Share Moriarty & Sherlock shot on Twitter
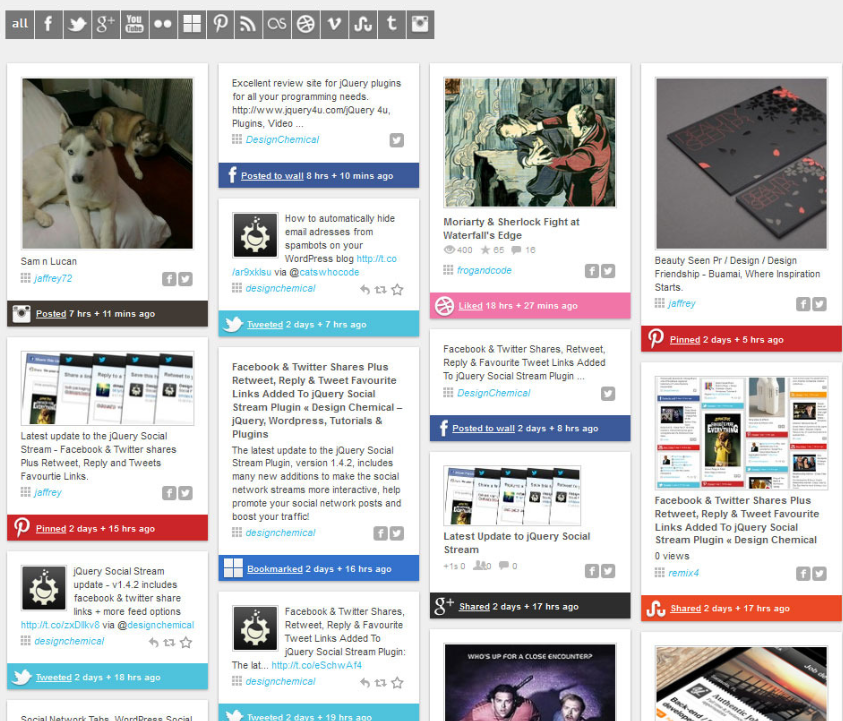Viewport: 843px width, 721px height. pyautogui.click(x=608, y=271)
